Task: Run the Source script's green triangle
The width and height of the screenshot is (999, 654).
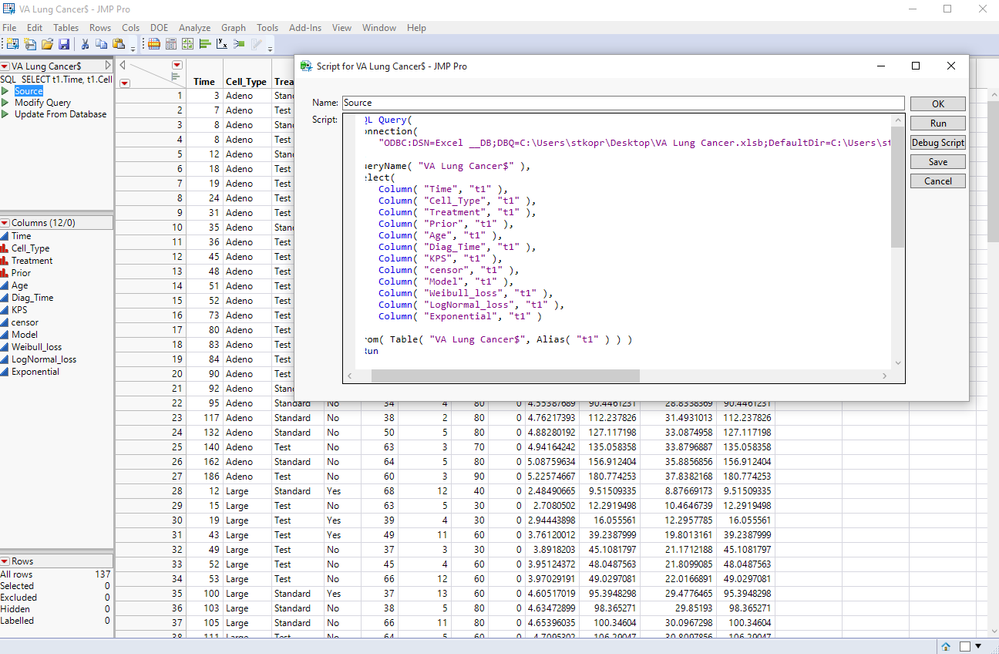Action: point(6,90)
